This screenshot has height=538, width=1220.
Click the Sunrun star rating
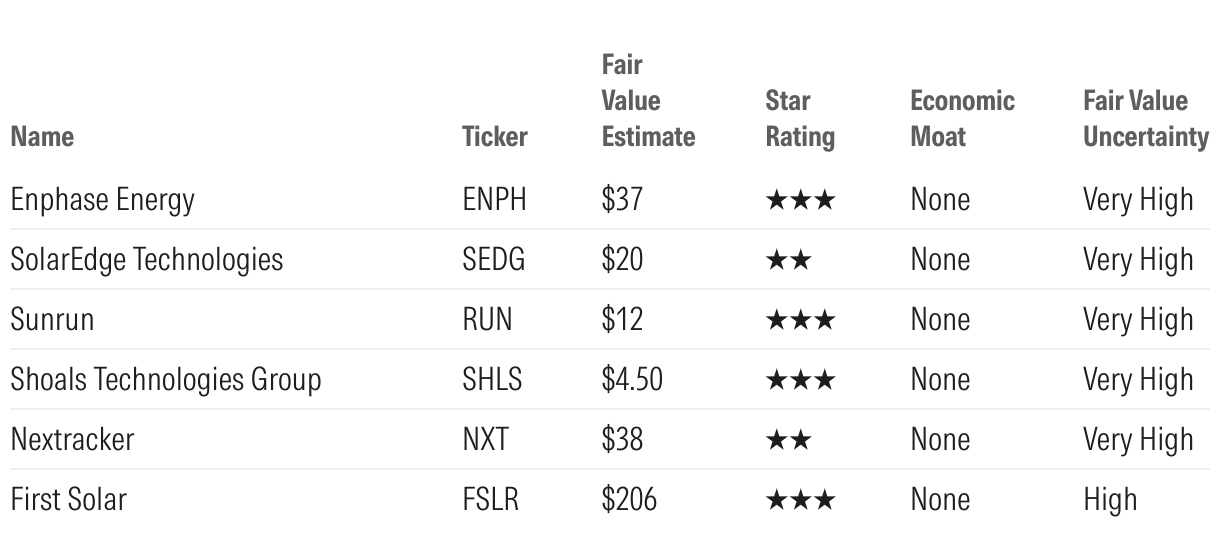pos(799,320)
